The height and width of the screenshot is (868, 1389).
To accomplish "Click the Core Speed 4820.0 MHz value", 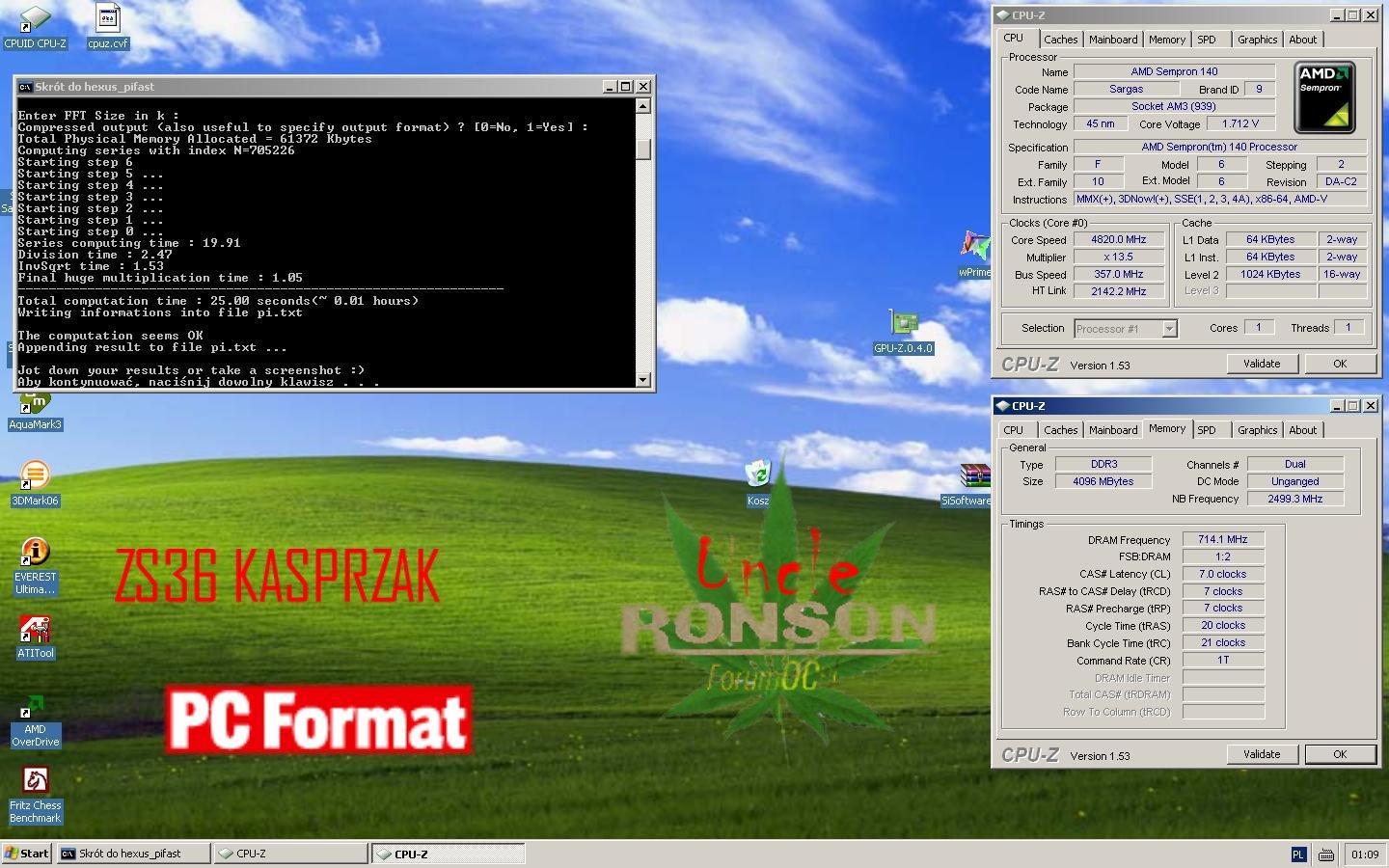I will (1118, 240).
